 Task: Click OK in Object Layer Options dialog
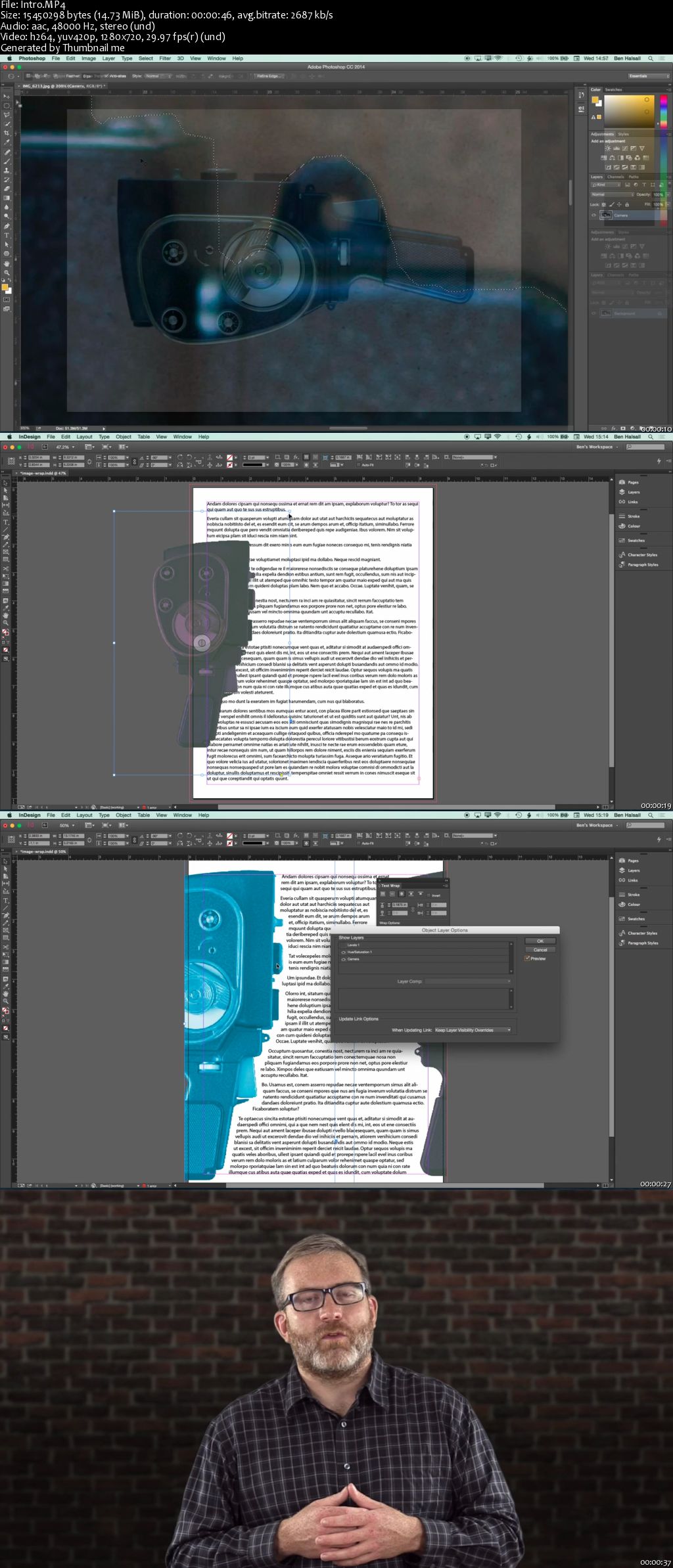(x=540, y=941)
